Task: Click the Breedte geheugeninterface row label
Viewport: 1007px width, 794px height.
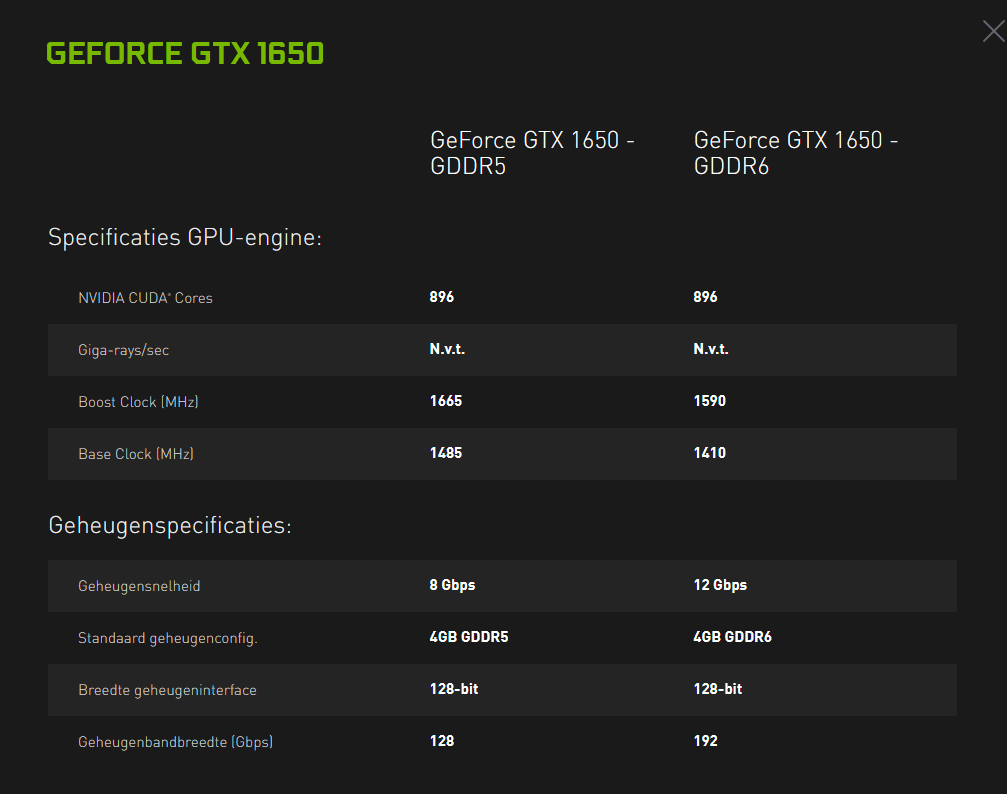Action: click(167, 690)
